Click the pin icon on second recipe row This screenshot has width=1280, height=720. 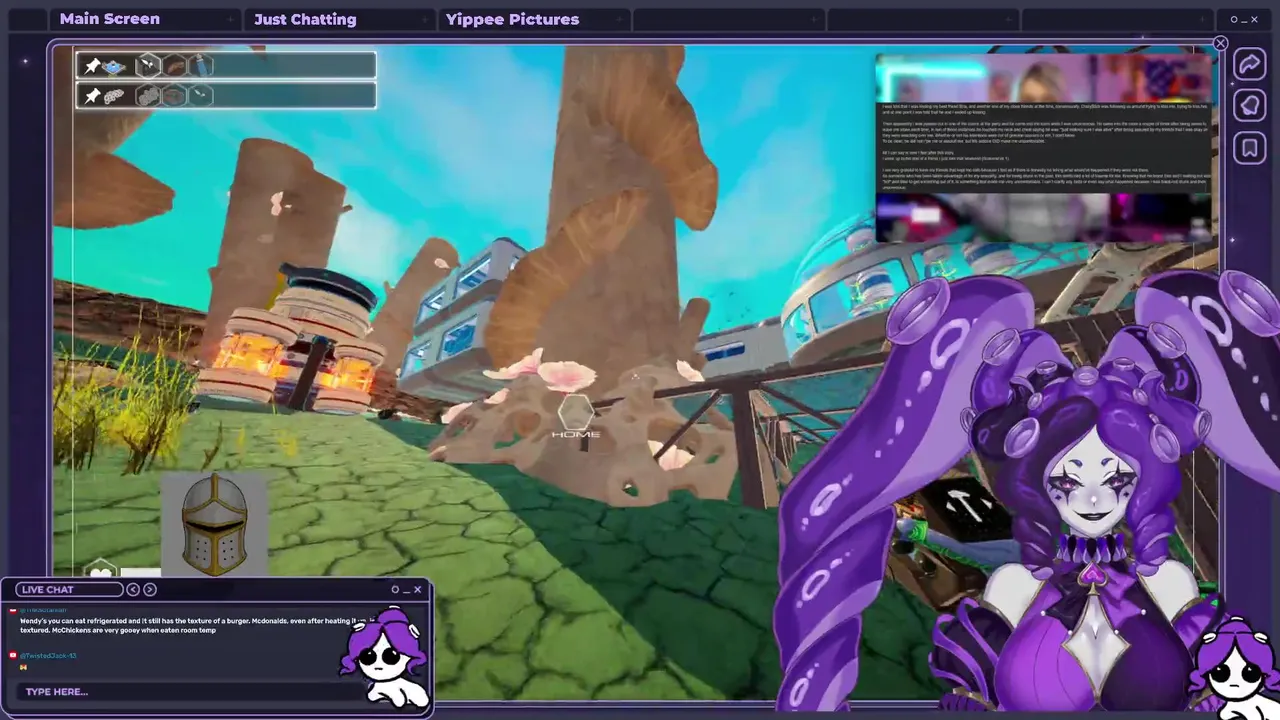coord(92,96)
